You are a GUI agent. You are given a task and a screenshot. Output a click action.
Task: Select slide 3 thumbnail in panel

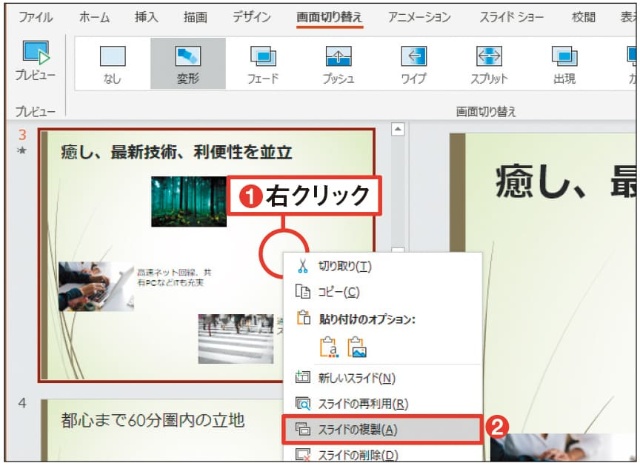[x=207, y=255]
